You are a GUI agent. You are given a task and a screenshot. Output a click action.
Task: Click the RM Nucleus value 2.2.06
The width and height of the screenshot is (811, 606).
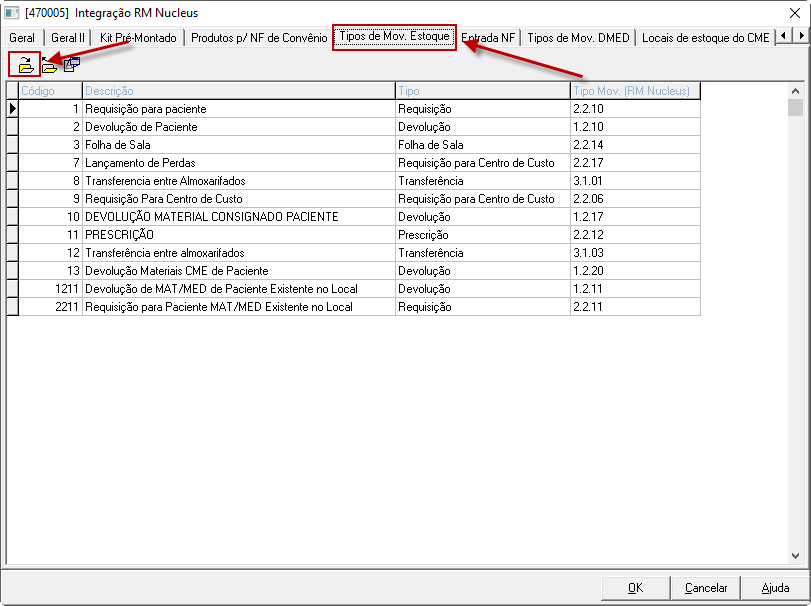click(x=635, y=199)
